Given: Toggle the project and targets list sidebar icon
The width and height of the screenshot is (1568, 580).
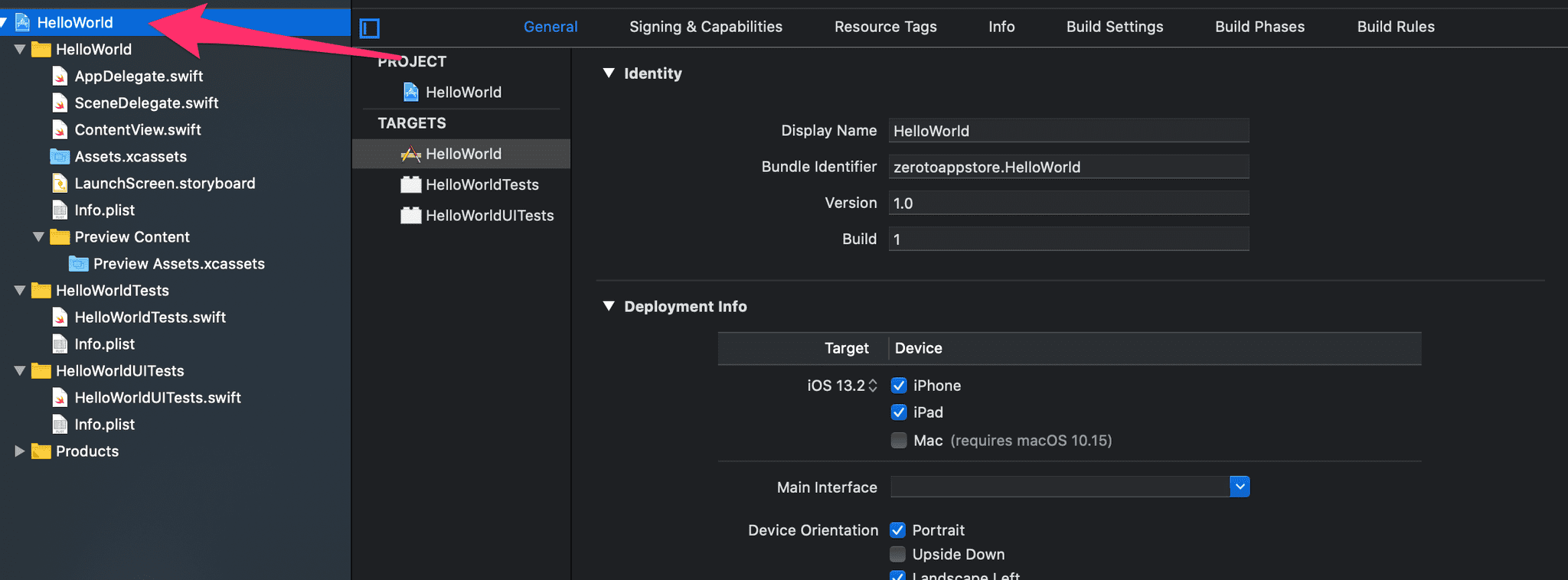Looking at the screenshot, I should pos(370,28).
